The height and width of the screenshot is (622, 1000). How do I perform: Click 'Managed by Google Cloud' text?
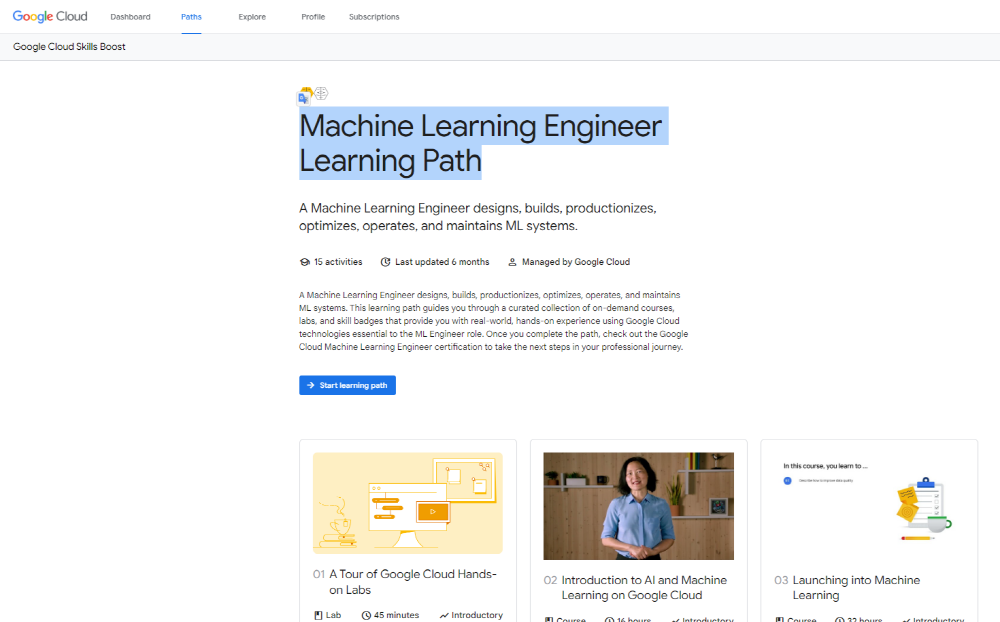point(576,262)
